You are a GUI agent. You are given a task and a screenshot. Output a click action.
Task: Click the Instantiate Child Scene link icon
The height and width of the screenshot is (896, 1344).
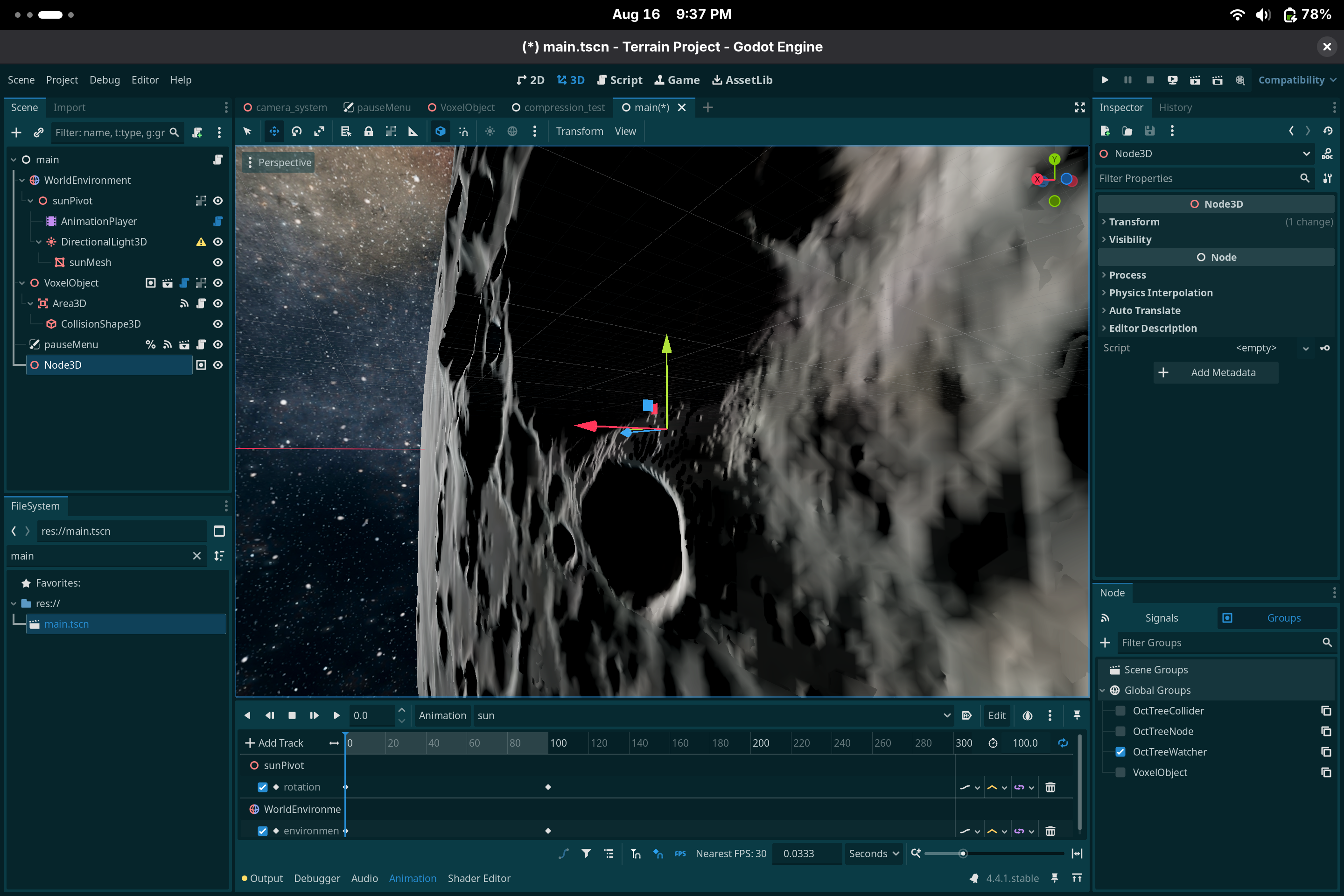[x=38, y=133]
